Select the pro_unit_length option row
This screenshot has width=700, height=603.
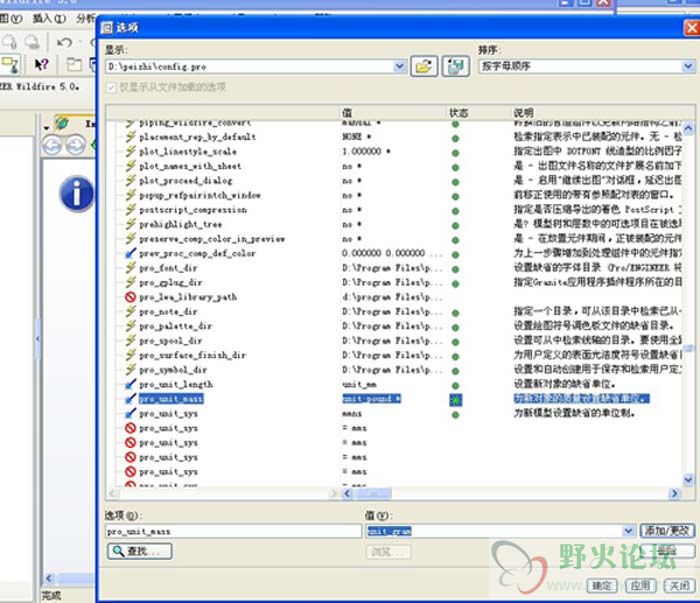click(x=176, y=384)
